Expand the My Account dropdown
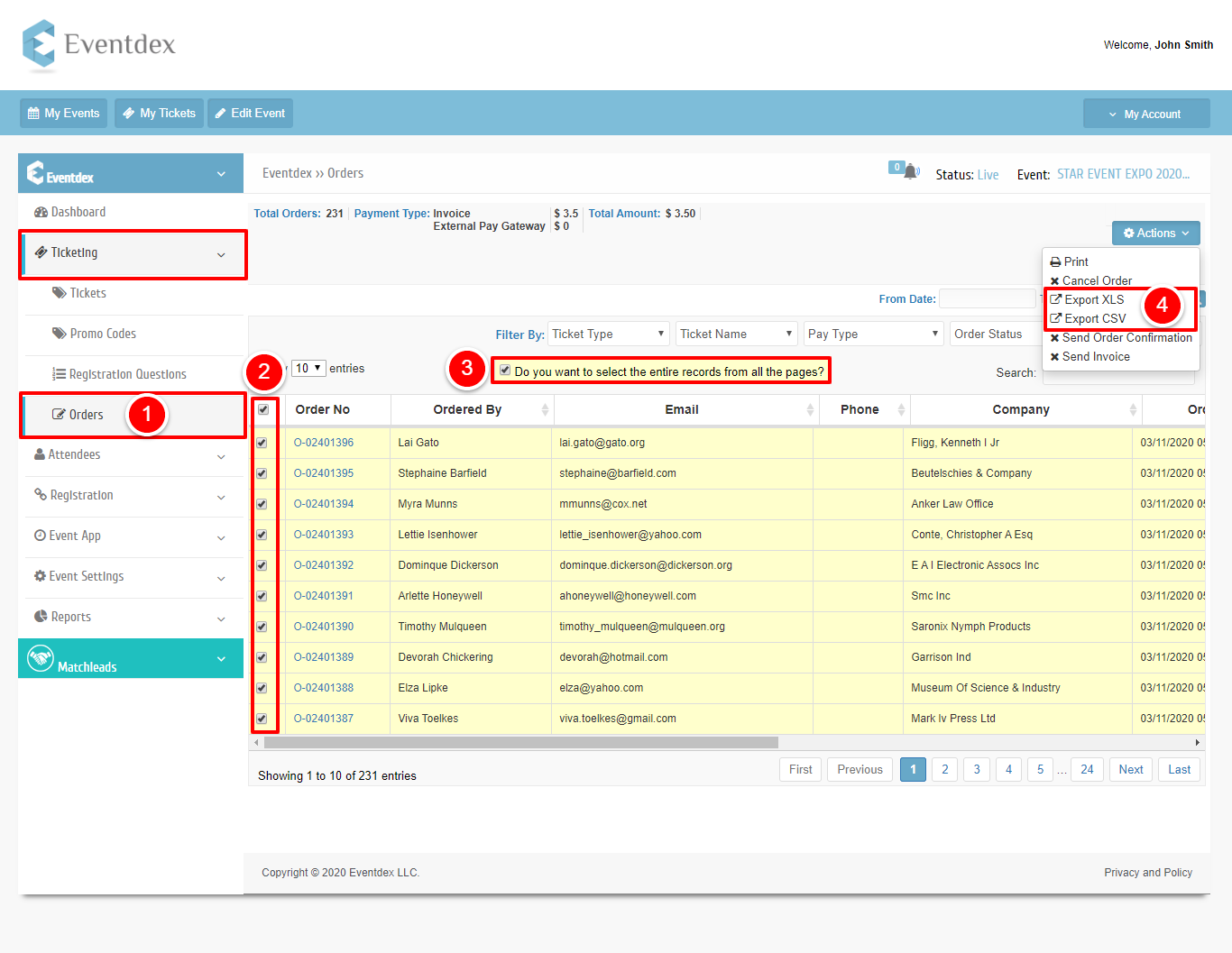This screenshot has width=1232, height=953. [x=1145, y=114]
